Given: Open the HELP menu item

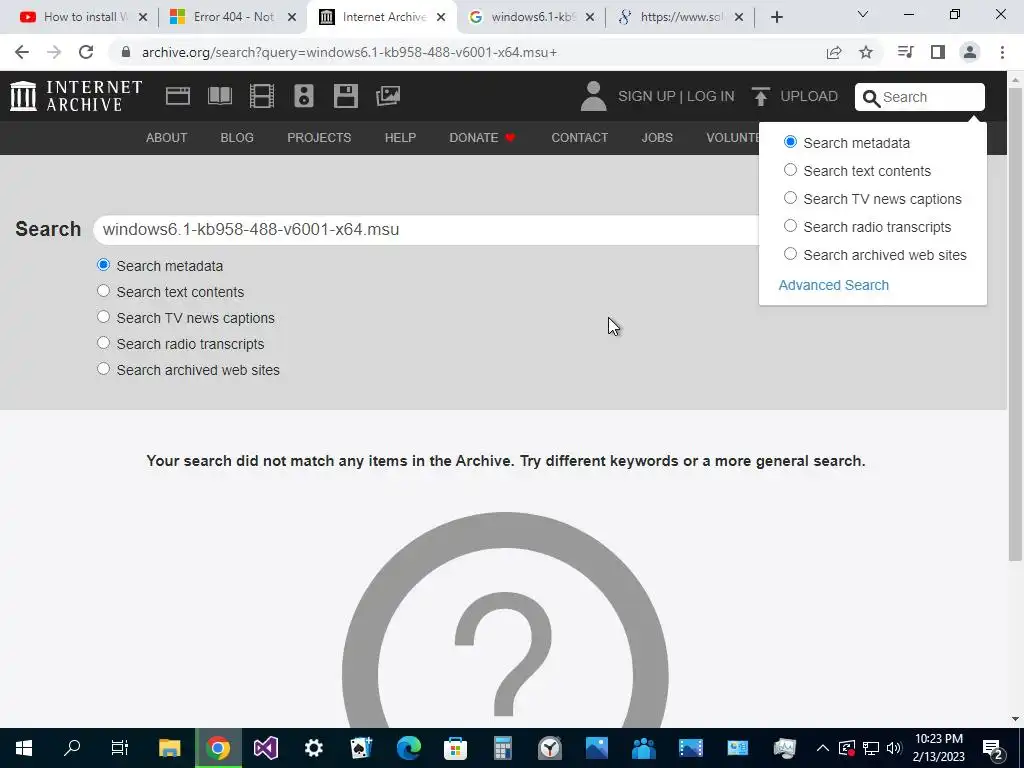Looking at the screenshot, I should [400, 138].
